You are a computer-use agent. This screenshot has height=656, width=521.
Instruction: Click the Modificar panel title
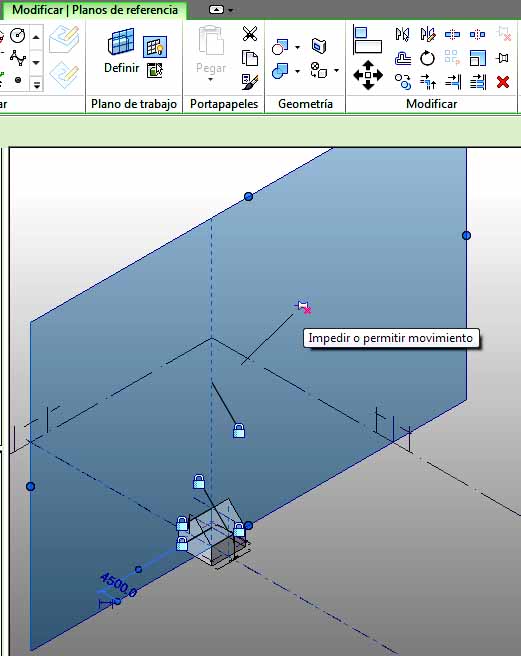click(431, 104)
